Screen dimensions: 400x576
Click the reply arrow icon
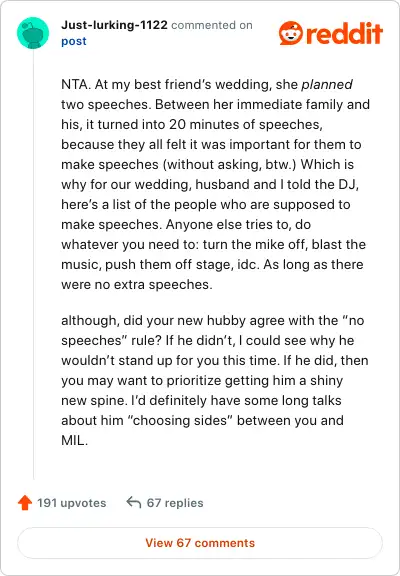point(134,502)
